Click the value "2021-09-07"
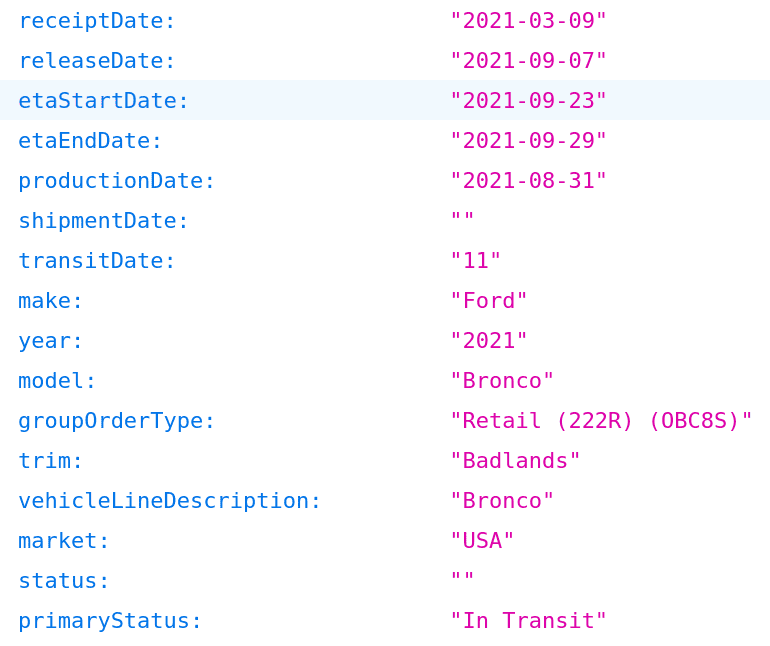The image size is (770, 646). point(528,60)
